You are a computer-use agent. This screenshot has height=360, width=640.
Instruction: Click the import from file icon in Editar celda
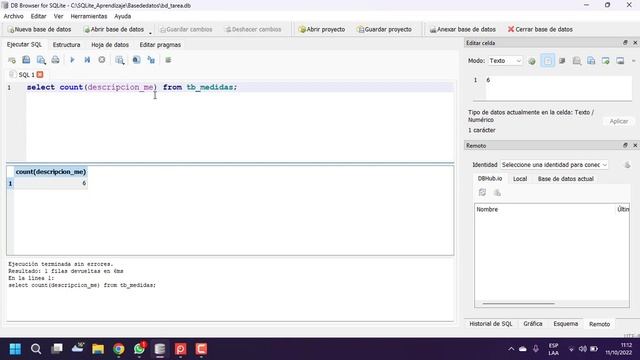[606, 61]
